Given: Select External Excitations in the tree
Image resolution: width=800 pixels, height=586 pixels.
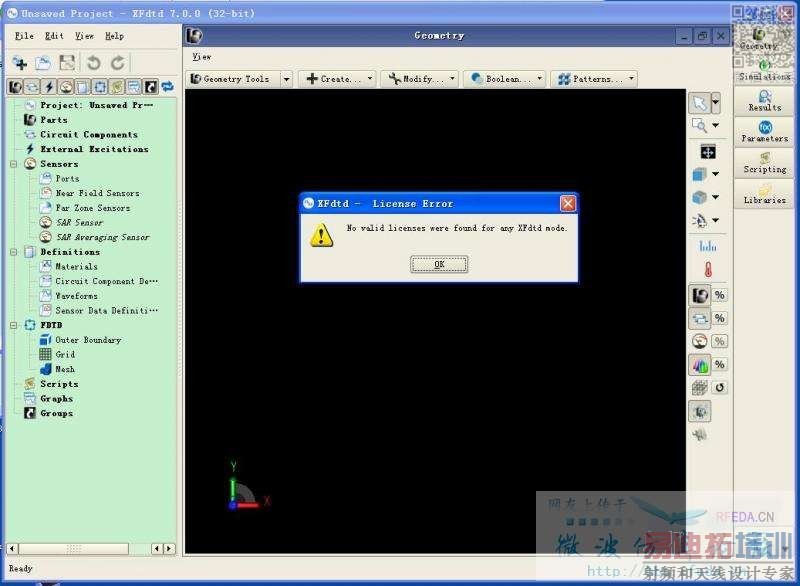Looking at the screenshot, I should pos(94,149).
